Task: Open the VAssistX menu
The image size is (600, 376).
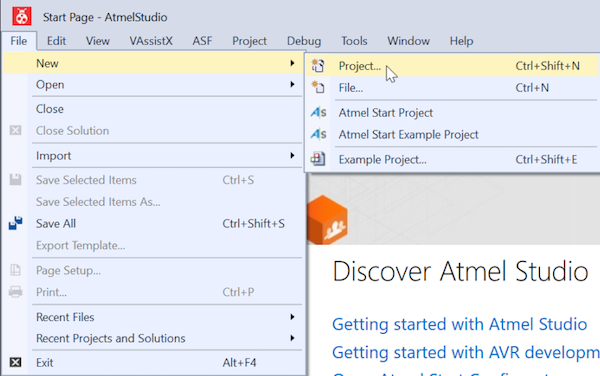Action: pyautogui.click(x=151, y=41)
